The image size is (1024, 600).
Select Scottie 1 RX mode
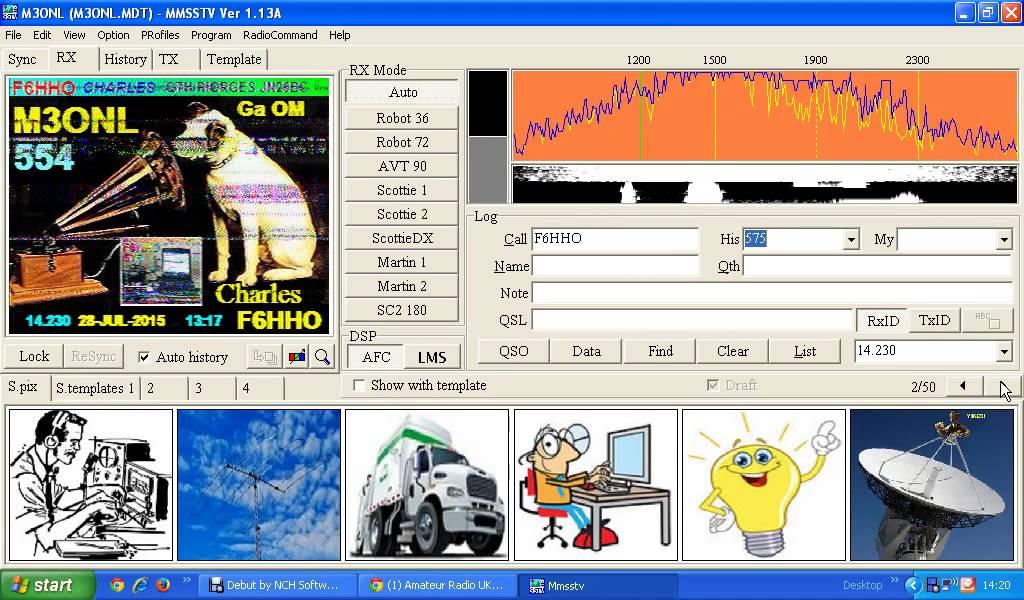(402, 190)
